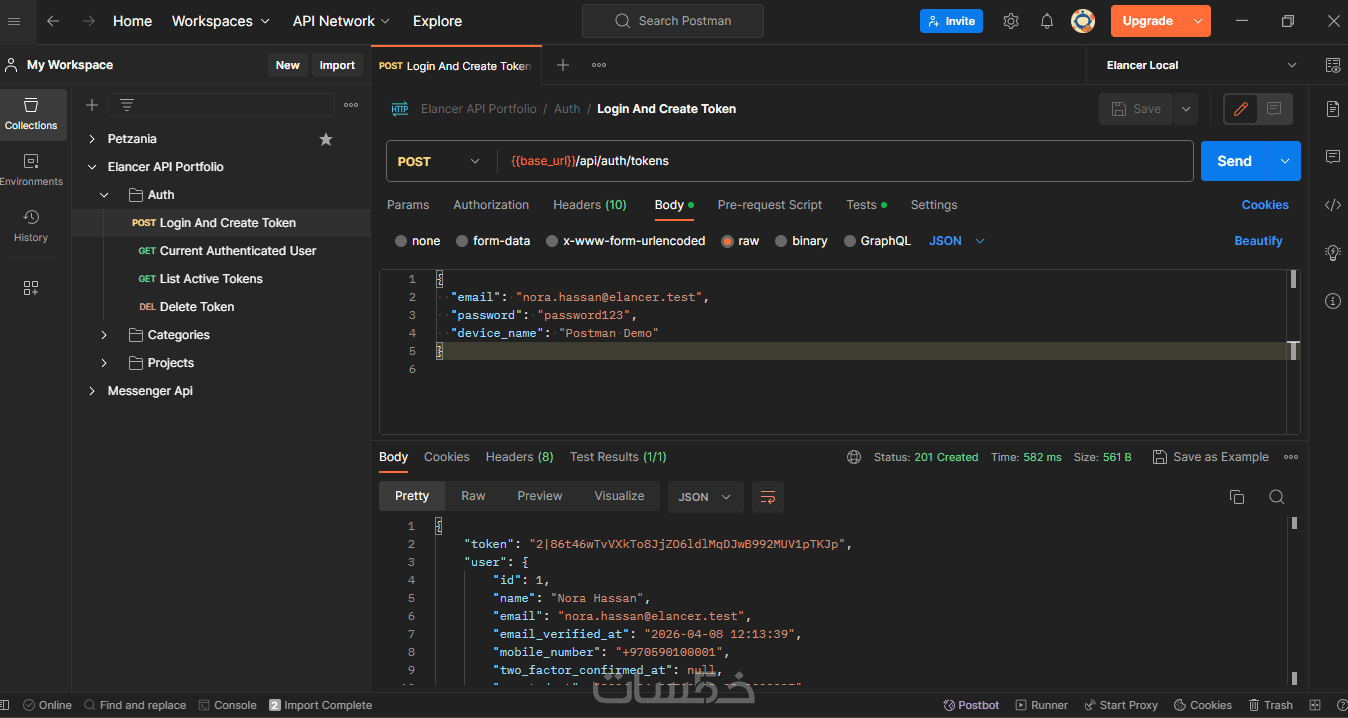Open the settings gear icon in header

[1011, 21]
